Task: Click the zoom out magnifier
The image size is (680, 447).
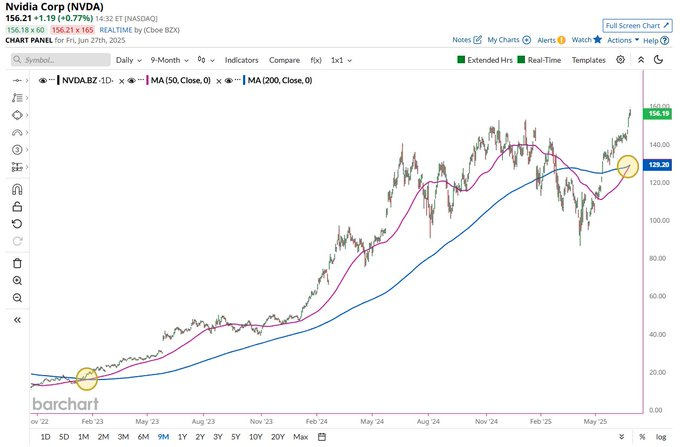Action: 17,298
